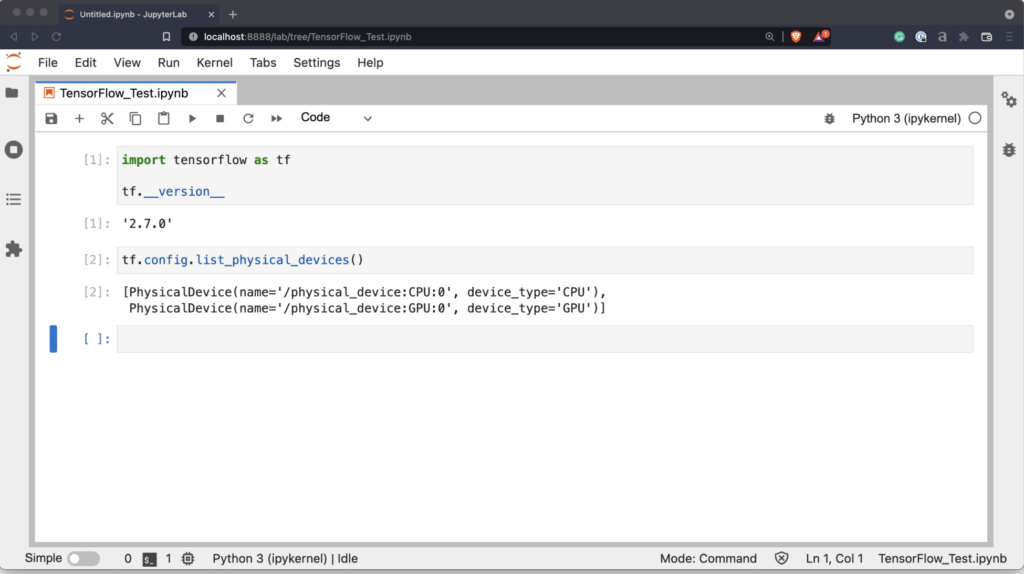This screenshot has height=574, width=1024.
Task: Click the Brave Shields lion icon
Action: (x=795, y=37)
